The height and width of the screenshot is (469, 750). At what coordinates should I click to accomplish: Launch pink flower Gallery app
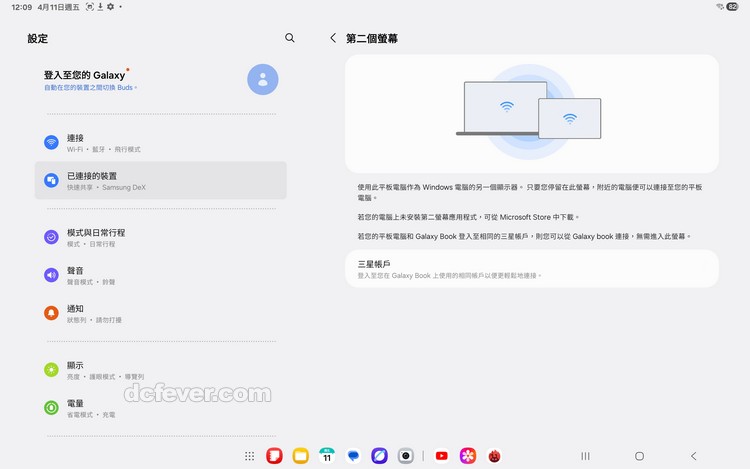[x=468, y=456]
